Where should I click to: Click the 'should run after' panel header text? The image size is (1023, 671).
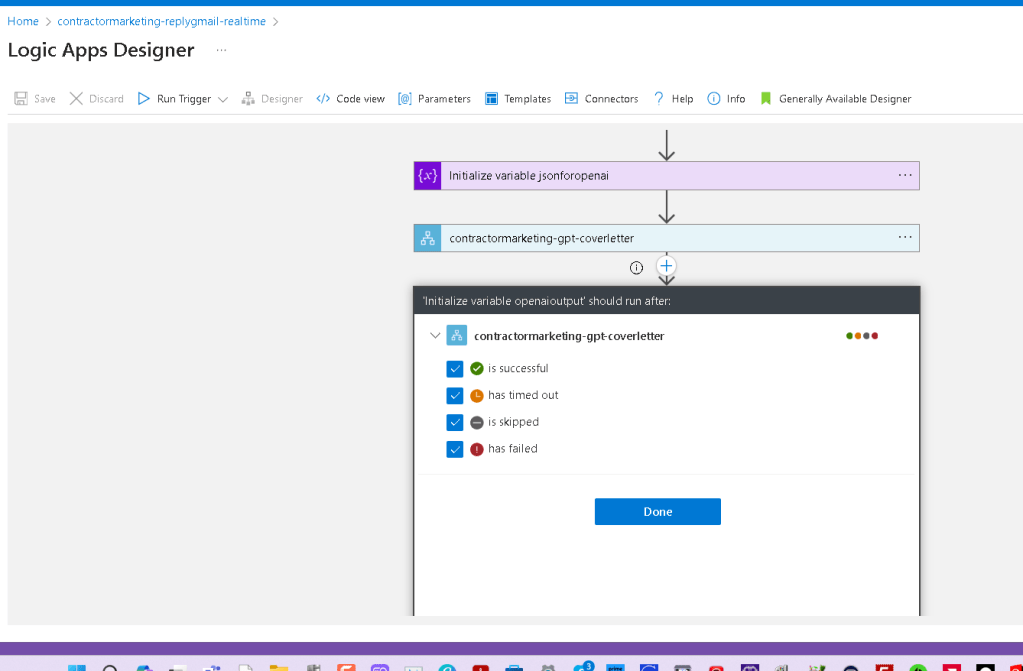(547, 301)
